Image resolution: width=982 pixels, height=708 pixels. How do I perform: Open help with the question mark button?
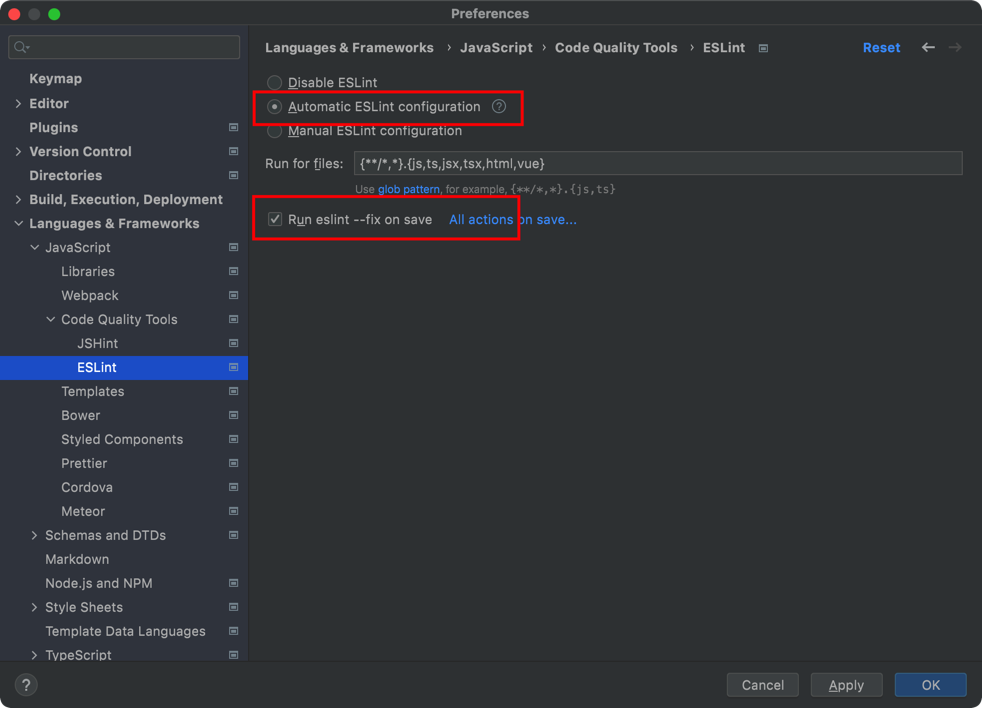(26, 685)
